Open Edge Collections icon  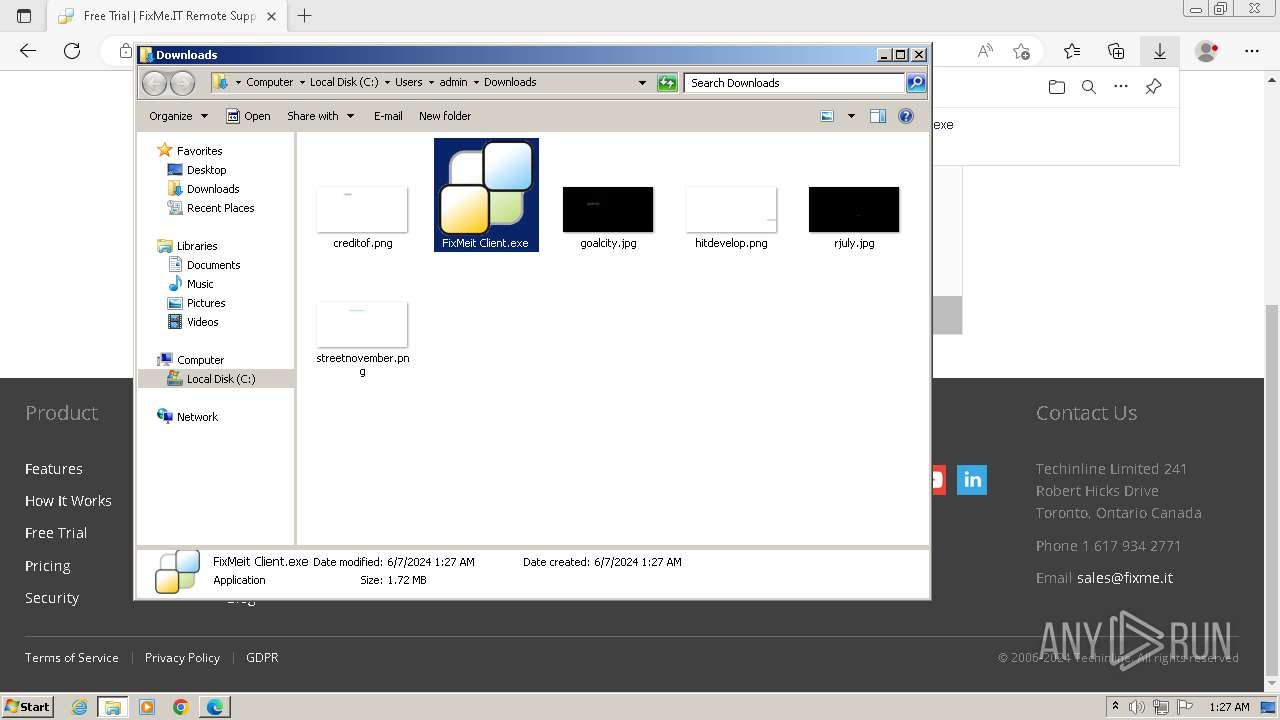1116,51
